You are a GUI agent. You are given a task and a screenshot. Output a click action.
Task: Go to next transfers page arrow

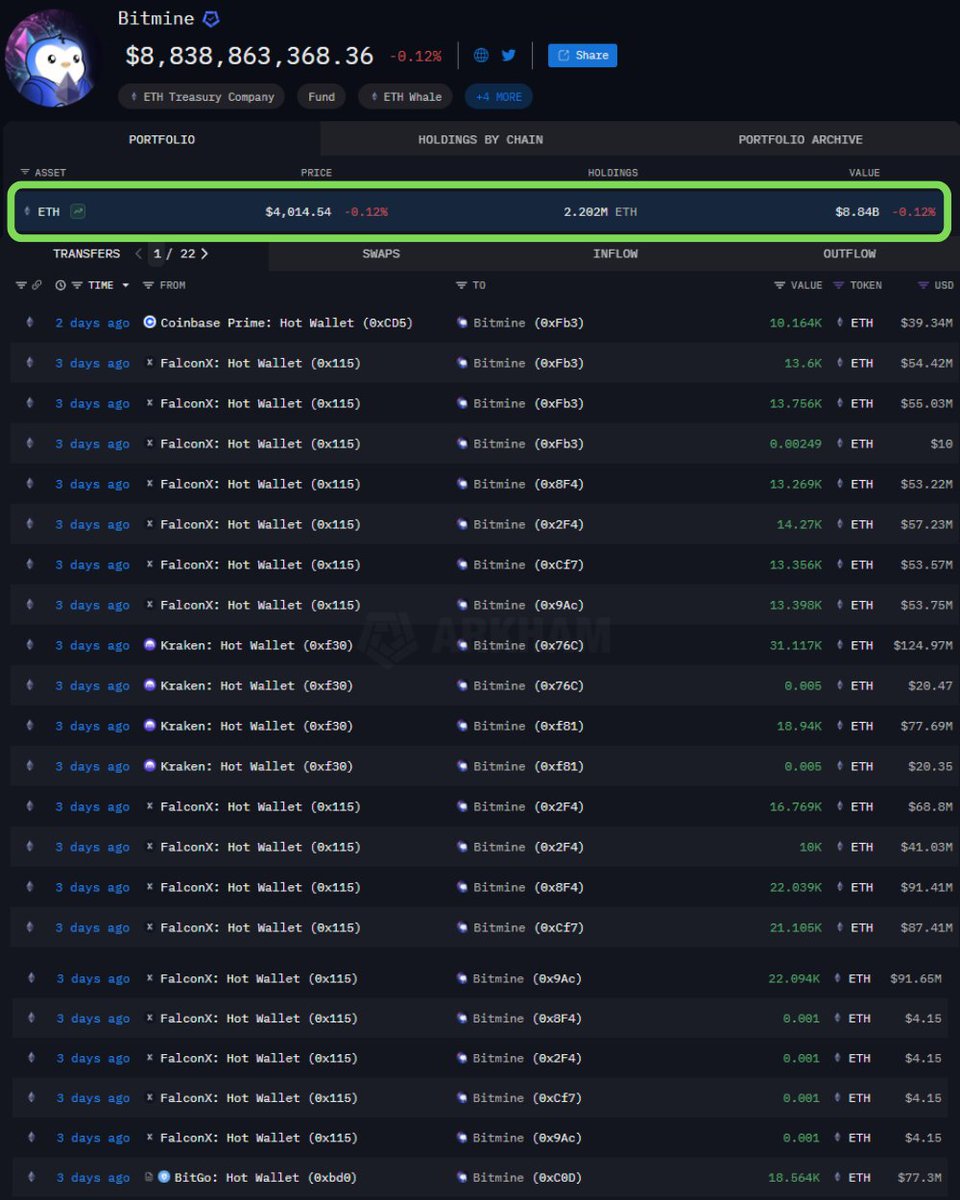(x=205, y=254)
